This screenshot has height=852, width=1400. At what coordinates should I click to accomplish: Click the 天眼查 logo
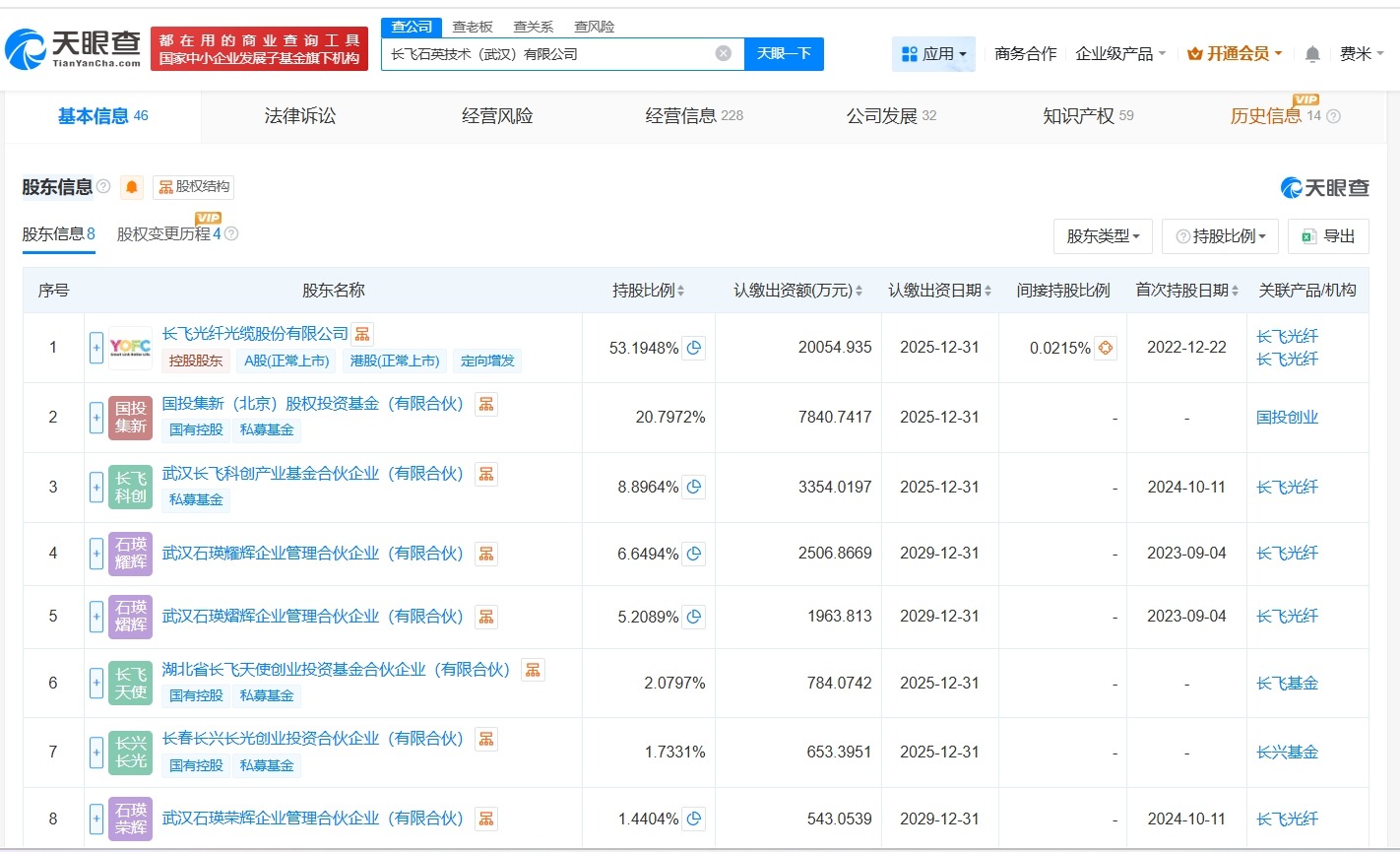(x=69, y=45)
